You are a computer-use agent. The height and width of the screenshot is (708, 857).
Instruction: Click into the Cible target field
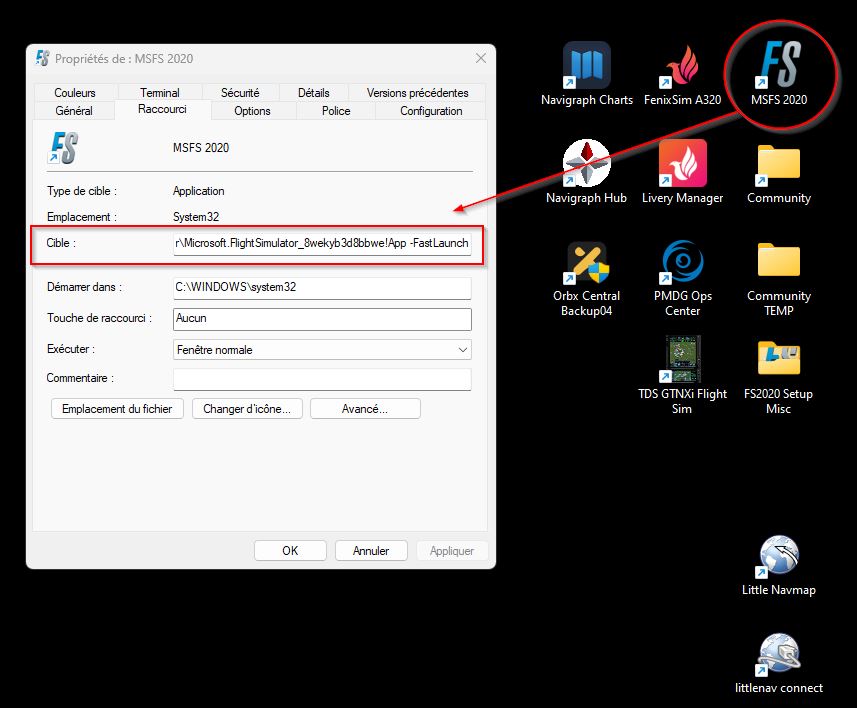tap(322, 243)
